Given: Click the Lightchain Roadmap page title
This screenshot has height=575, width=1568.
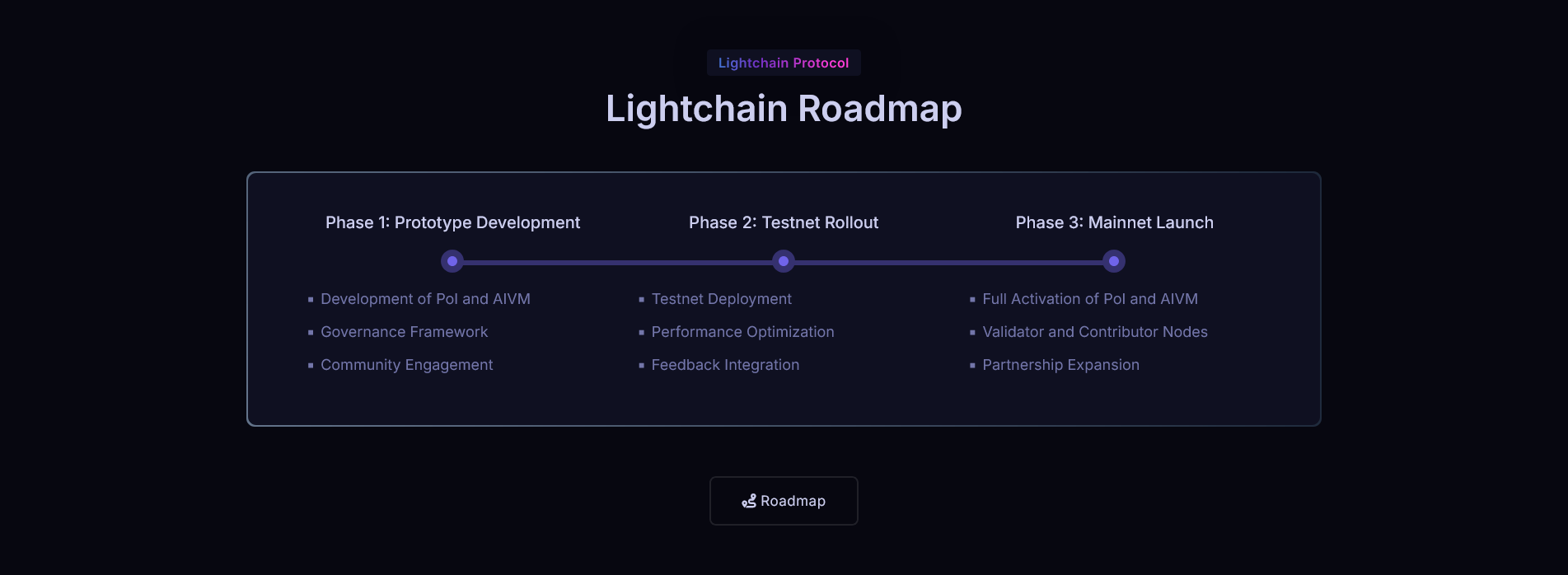Looking at the screenshot, I should pyautogui.click(x=784, y=108).
